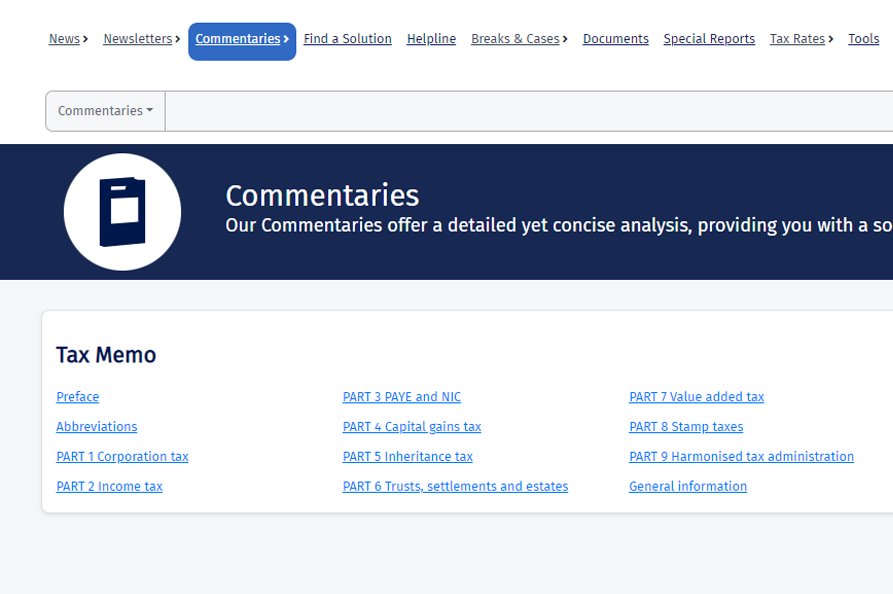Click the Tools navigation item
The width and height of the screenshot is (893, 594).
point(863,39)
